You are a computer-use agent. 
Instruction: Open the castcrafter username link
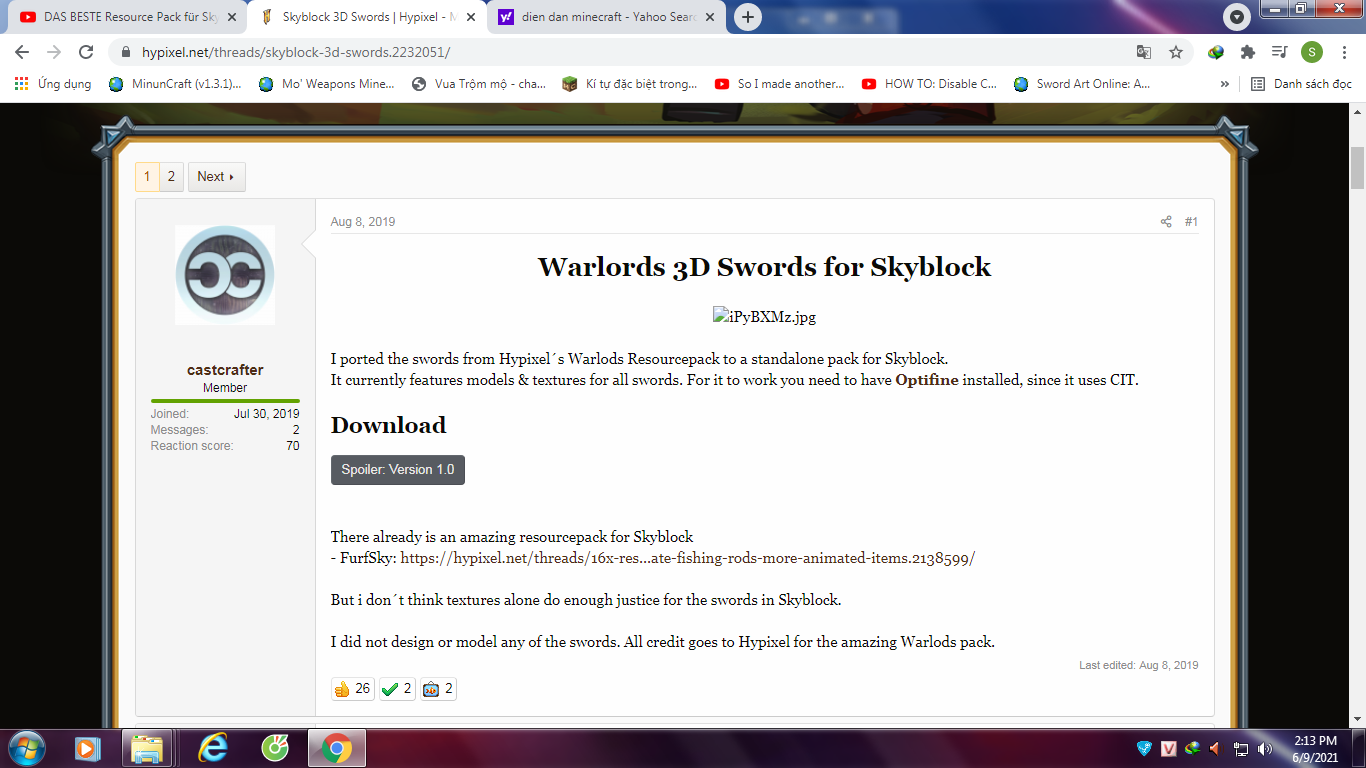(x=225, y=370)
